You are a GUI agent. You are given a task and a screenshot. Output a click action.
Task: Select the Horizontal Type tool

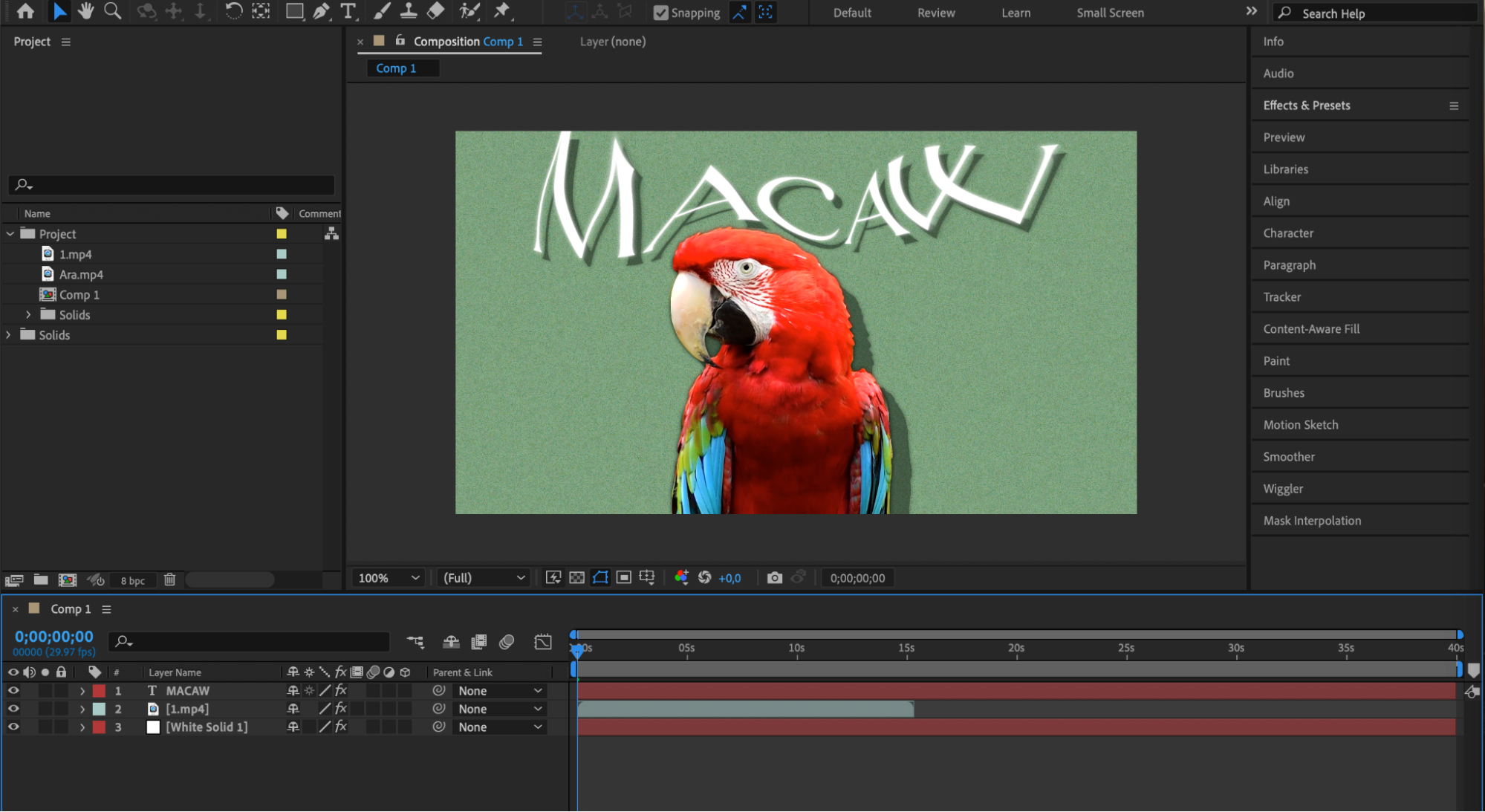point(348,11)
